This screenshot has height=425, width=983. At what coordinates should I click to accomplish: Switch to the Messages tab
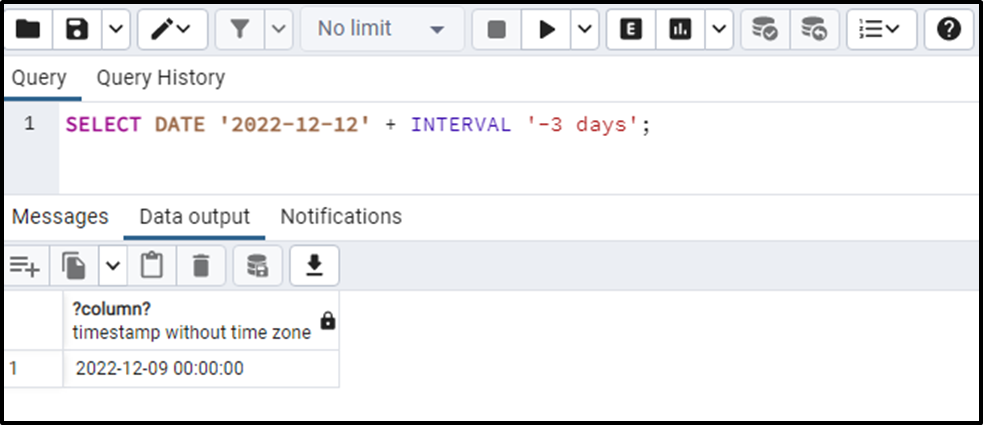click(60, 216)
